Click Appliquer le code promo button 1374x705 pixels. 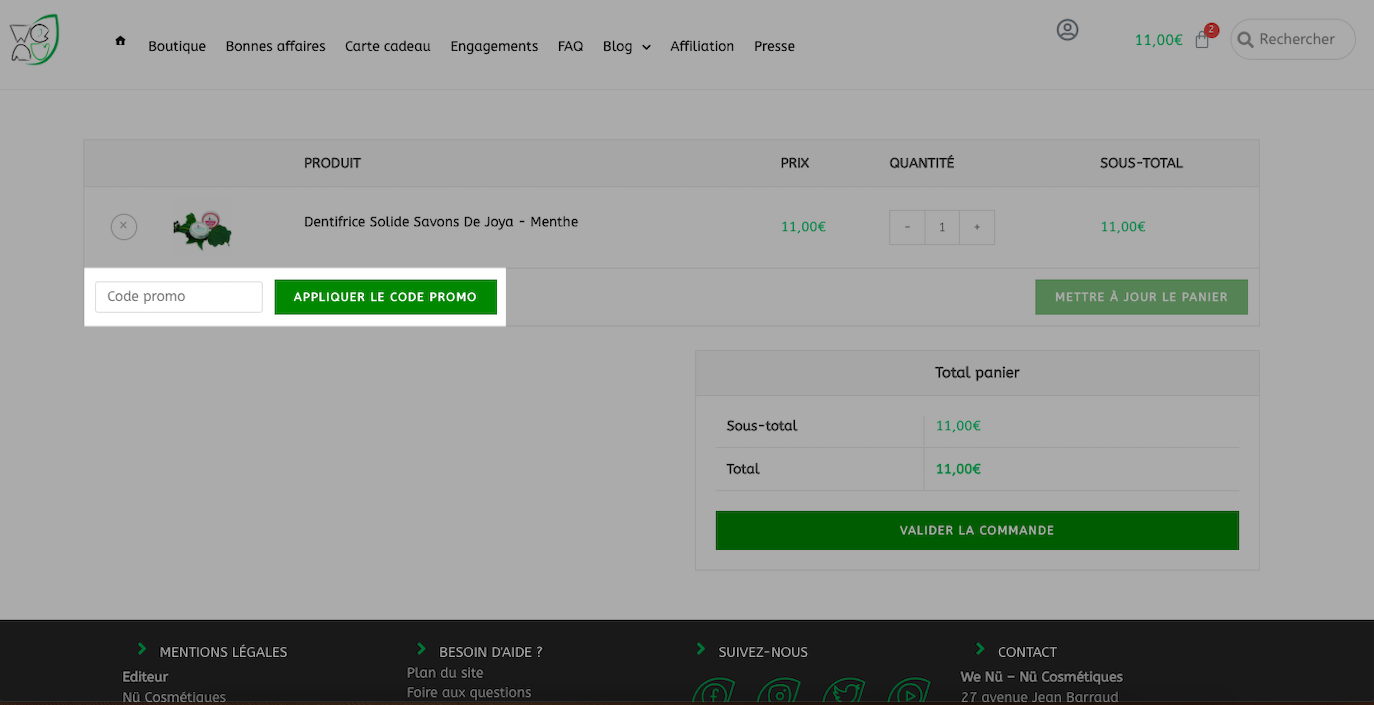point(386,297)
